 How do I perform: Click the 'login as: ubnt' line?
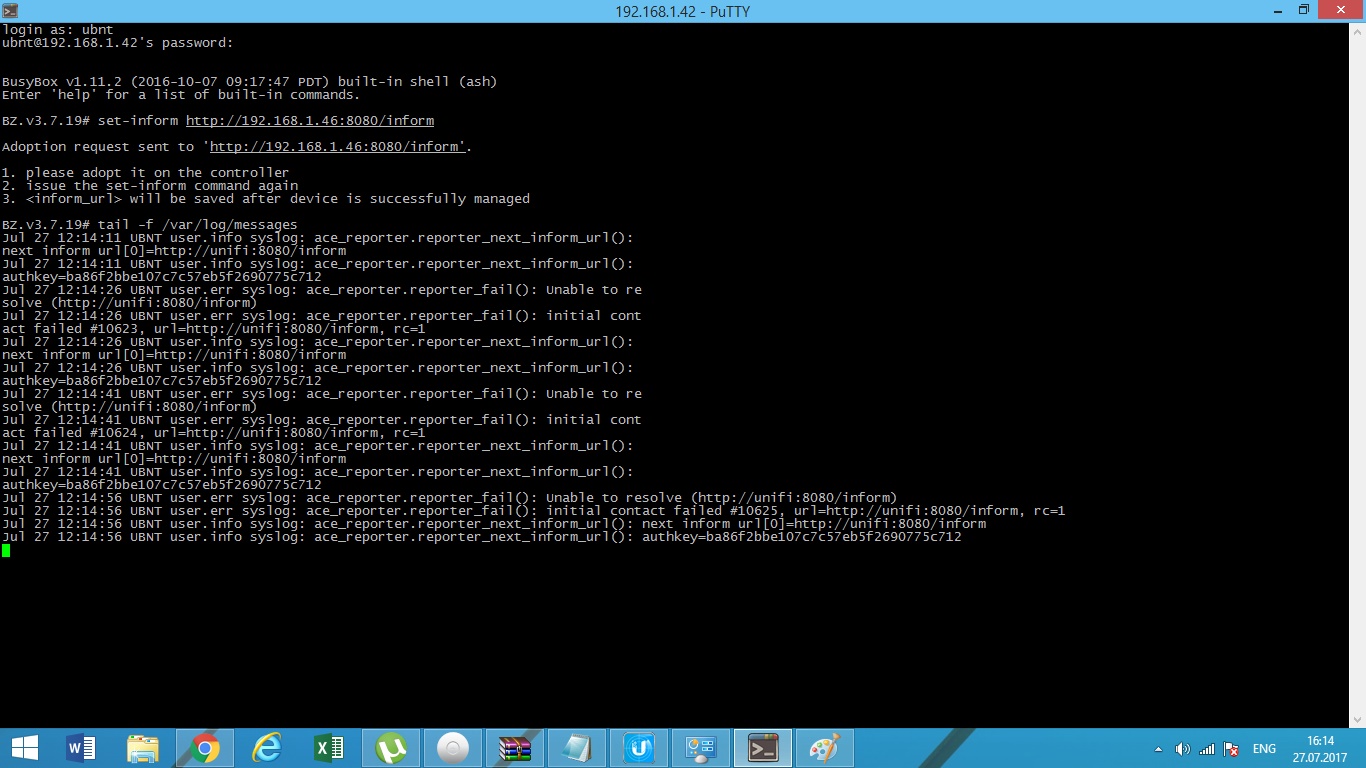coord(58,30)
